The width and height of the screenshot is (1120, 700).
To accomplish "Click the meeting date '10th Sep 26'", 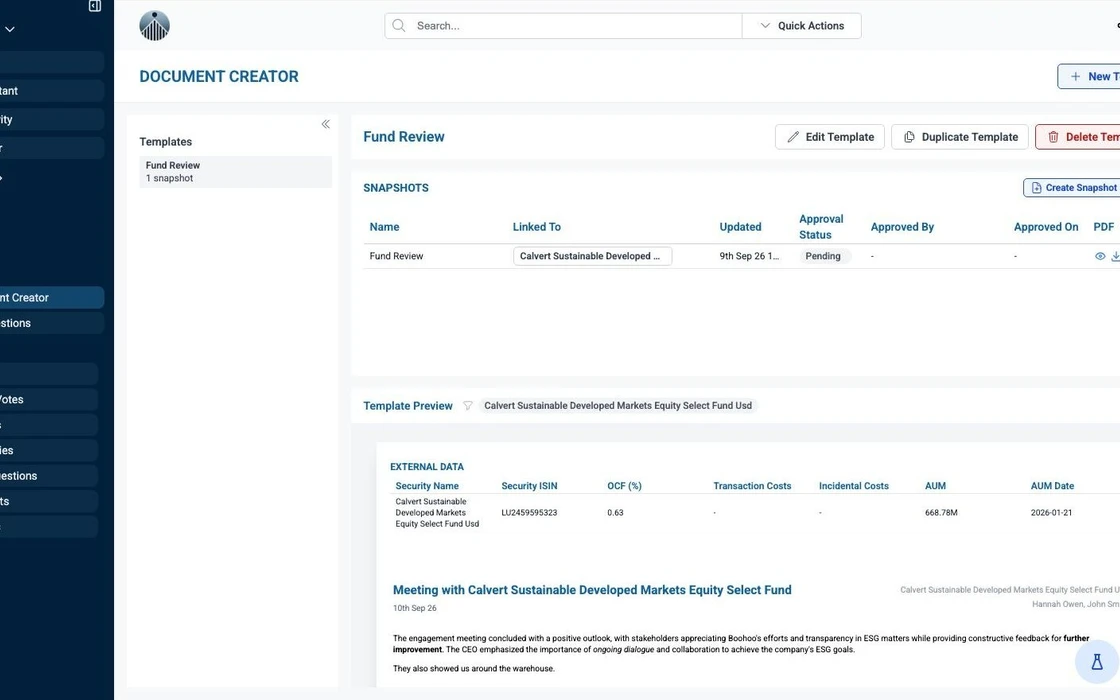I will coord(414,609).
